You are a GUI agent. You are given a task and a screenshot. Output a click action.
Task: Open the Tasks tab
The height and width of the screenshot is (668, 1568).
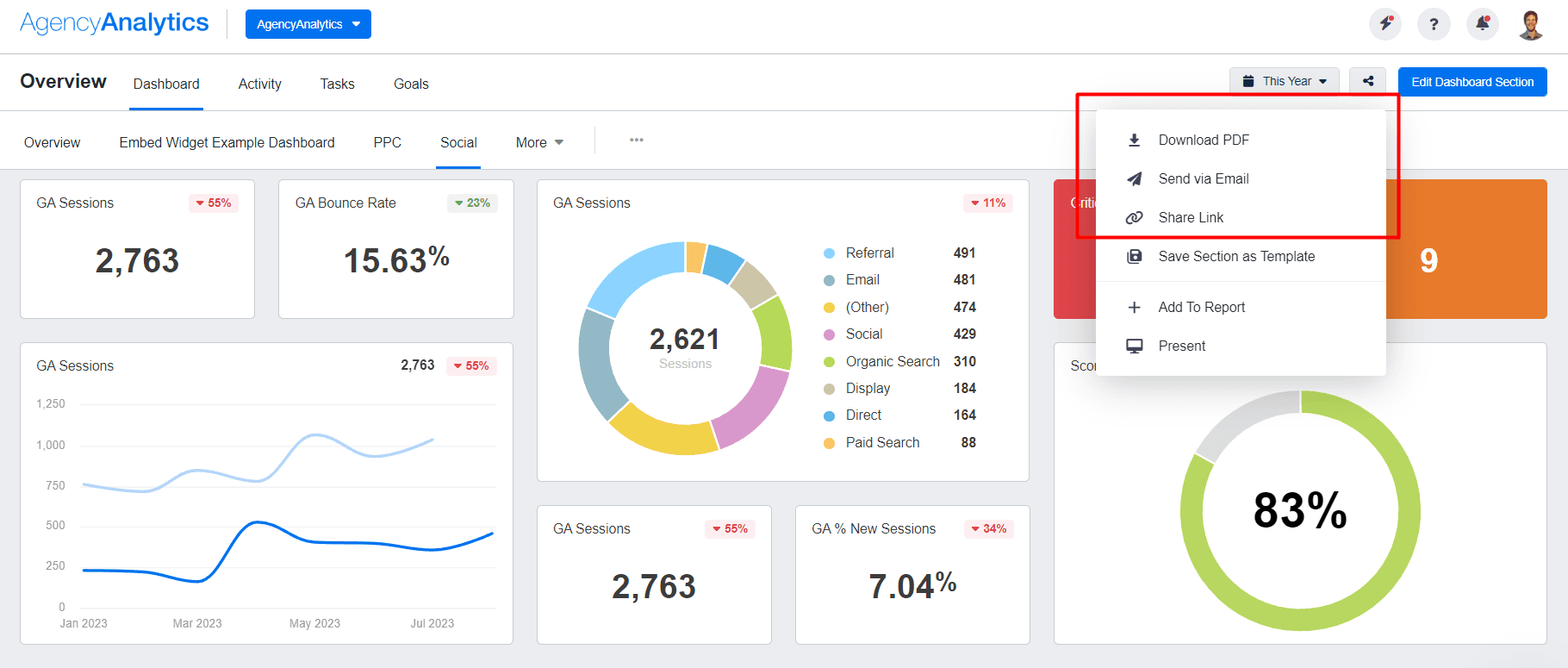pyautogui.click(x=337, y=84)
